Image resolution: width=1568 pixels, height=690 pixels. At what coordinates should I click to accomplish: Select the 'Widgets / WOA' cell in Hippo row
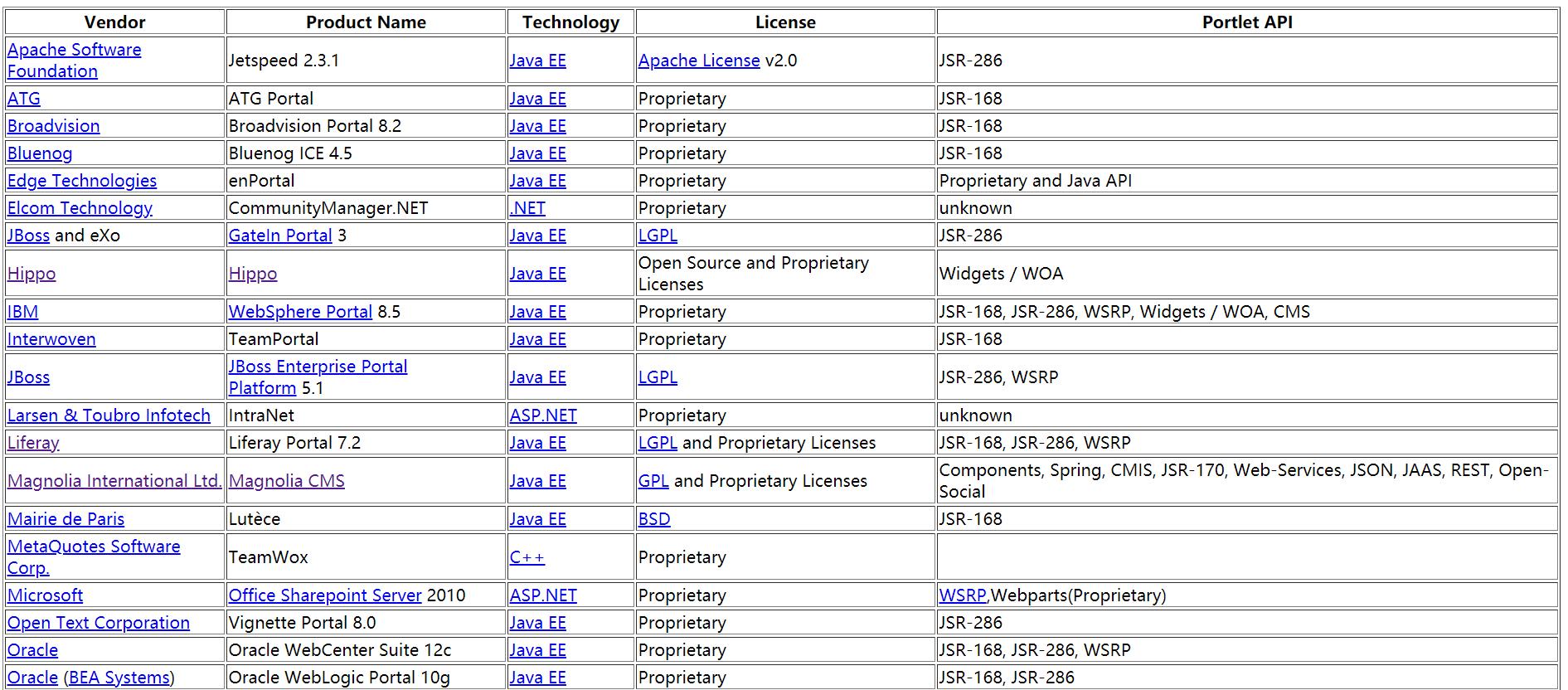(x=1247, y=274)
